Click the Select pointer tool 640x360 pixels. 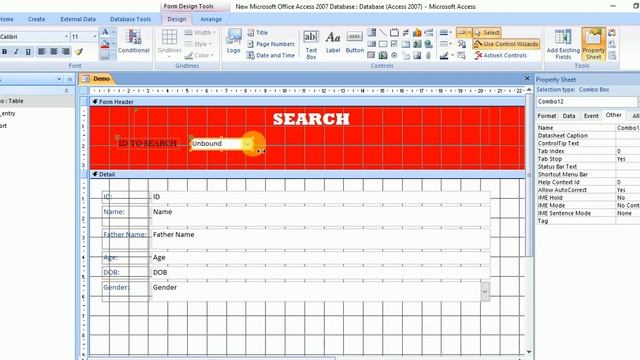487,33
